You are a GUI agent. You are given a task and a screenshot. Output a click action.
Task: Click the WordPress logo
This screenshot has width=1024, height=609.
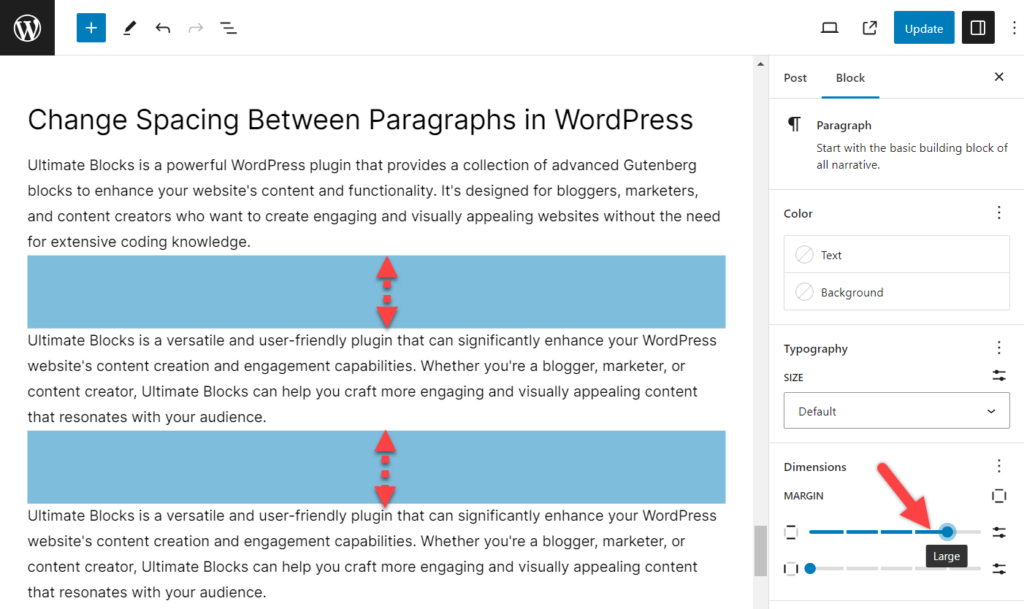tap(27, 27)
